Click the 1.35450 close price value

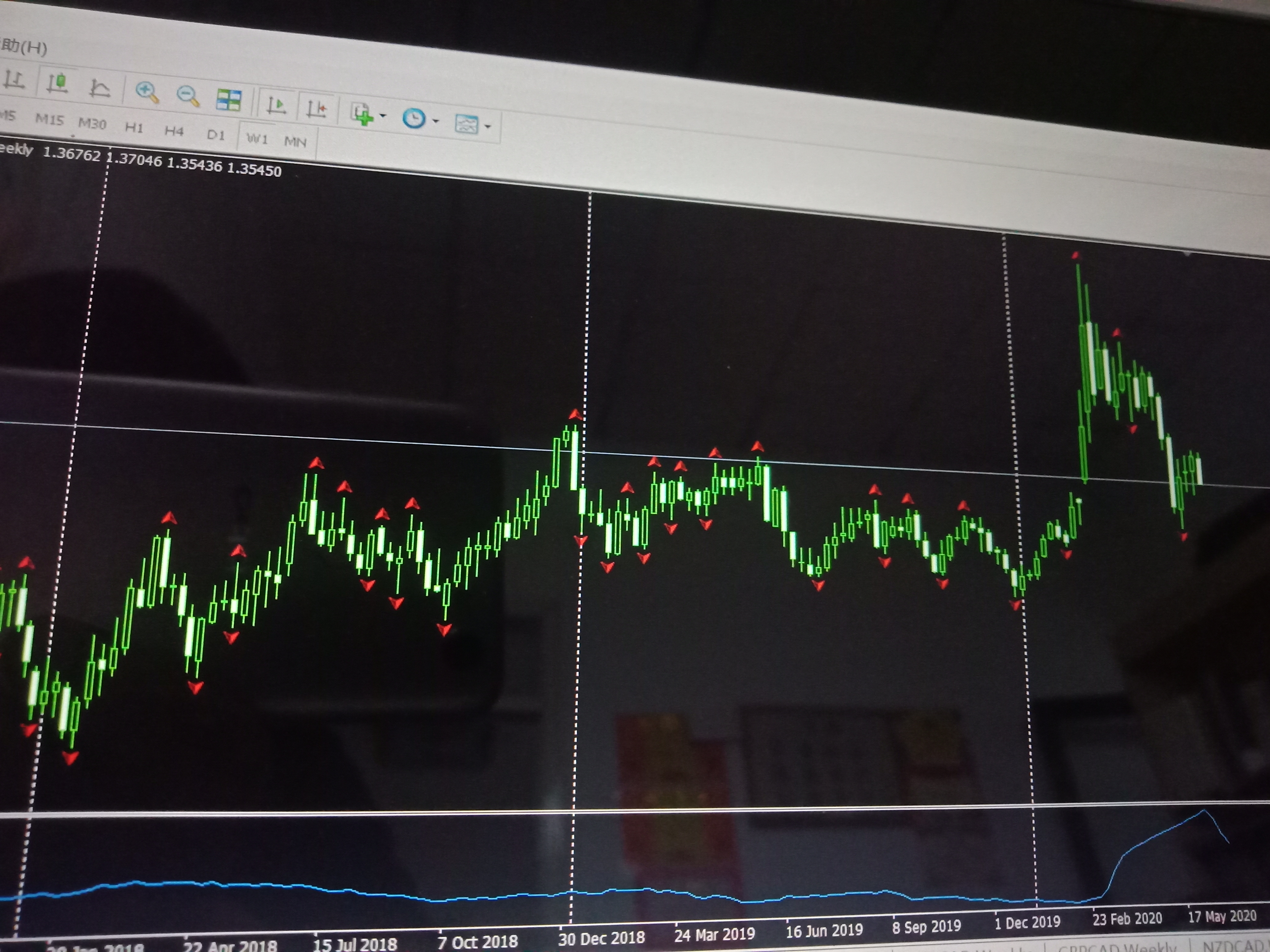click(x=254, y=170)
